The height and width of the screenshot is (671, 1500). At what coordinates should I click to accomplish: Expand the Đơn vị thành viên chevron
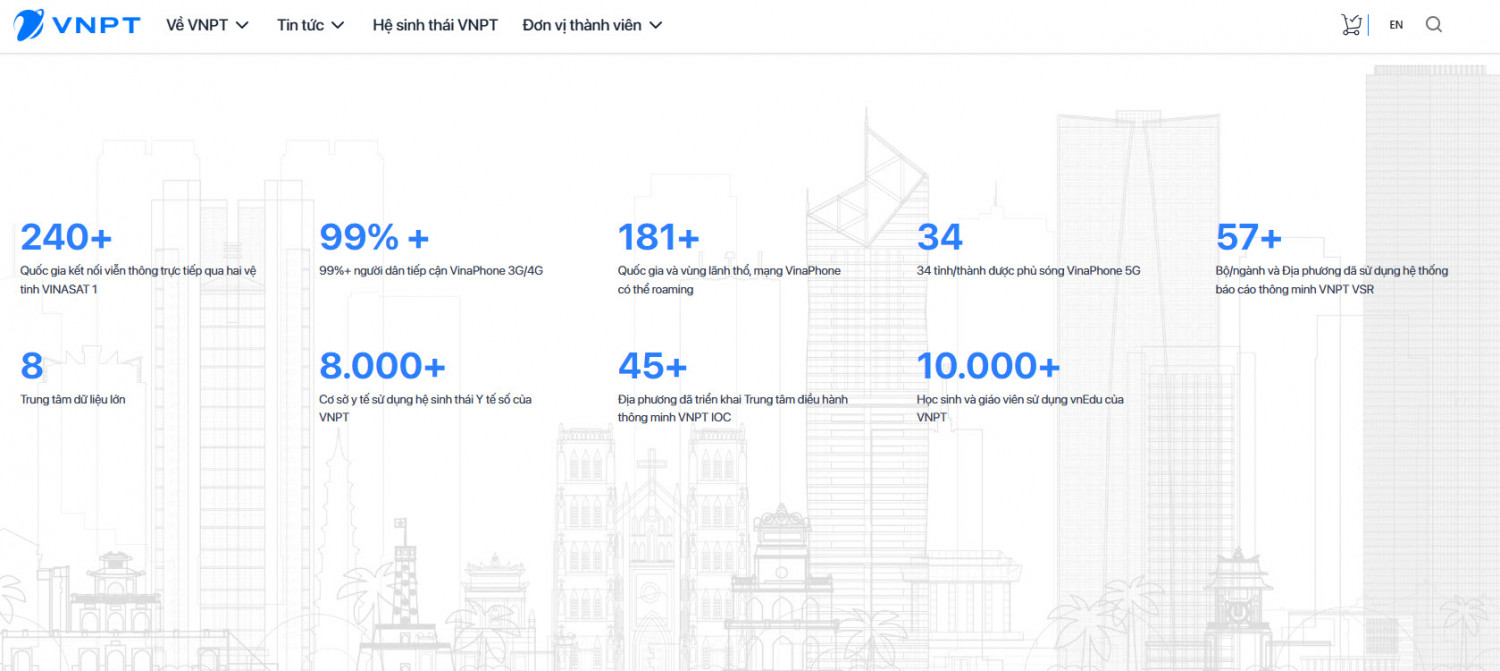coord(656,25)
